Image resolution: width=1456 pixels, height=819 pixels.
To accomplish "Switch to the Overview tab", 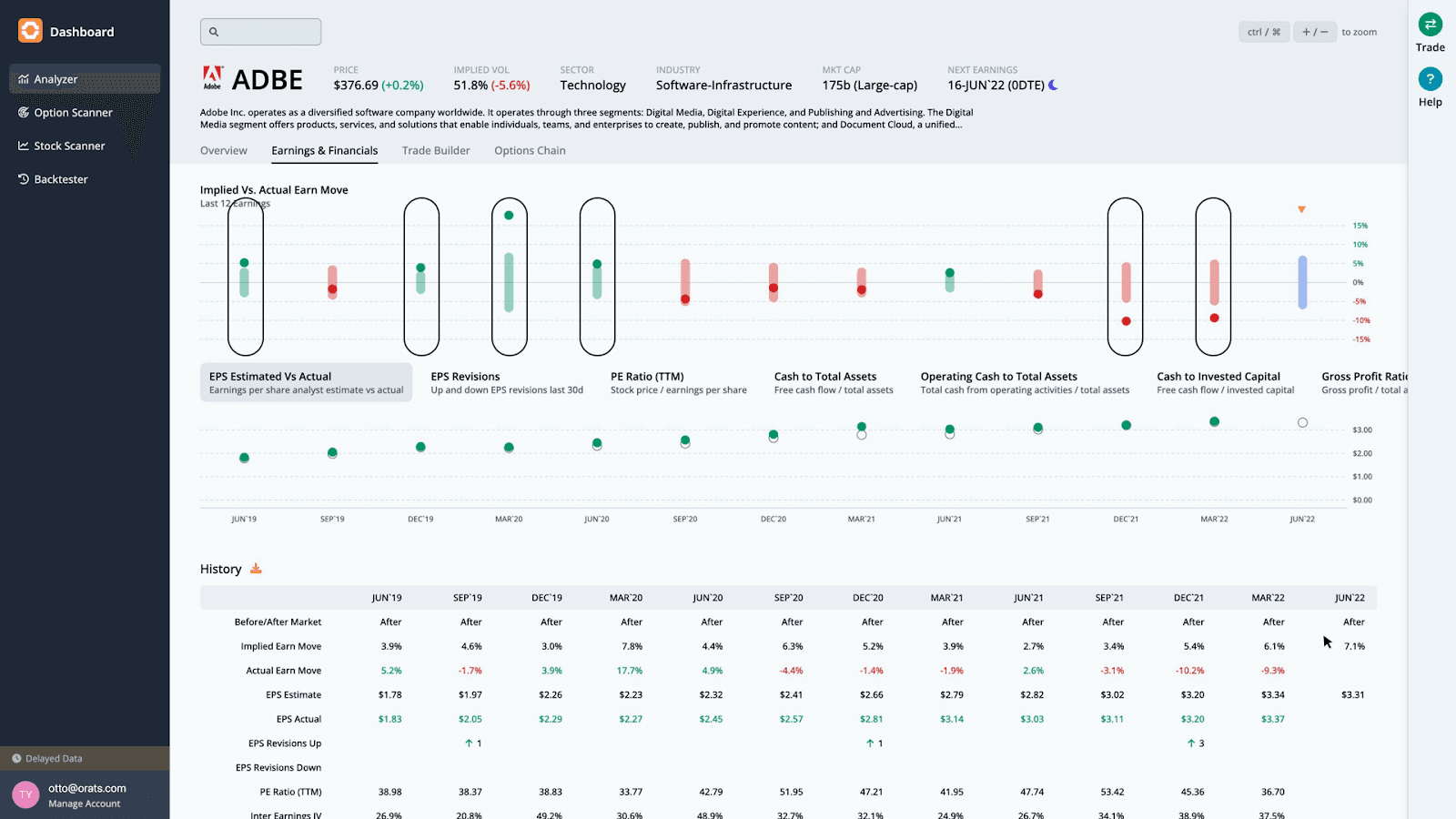I will pyautogui.click(x=224, y=151).
